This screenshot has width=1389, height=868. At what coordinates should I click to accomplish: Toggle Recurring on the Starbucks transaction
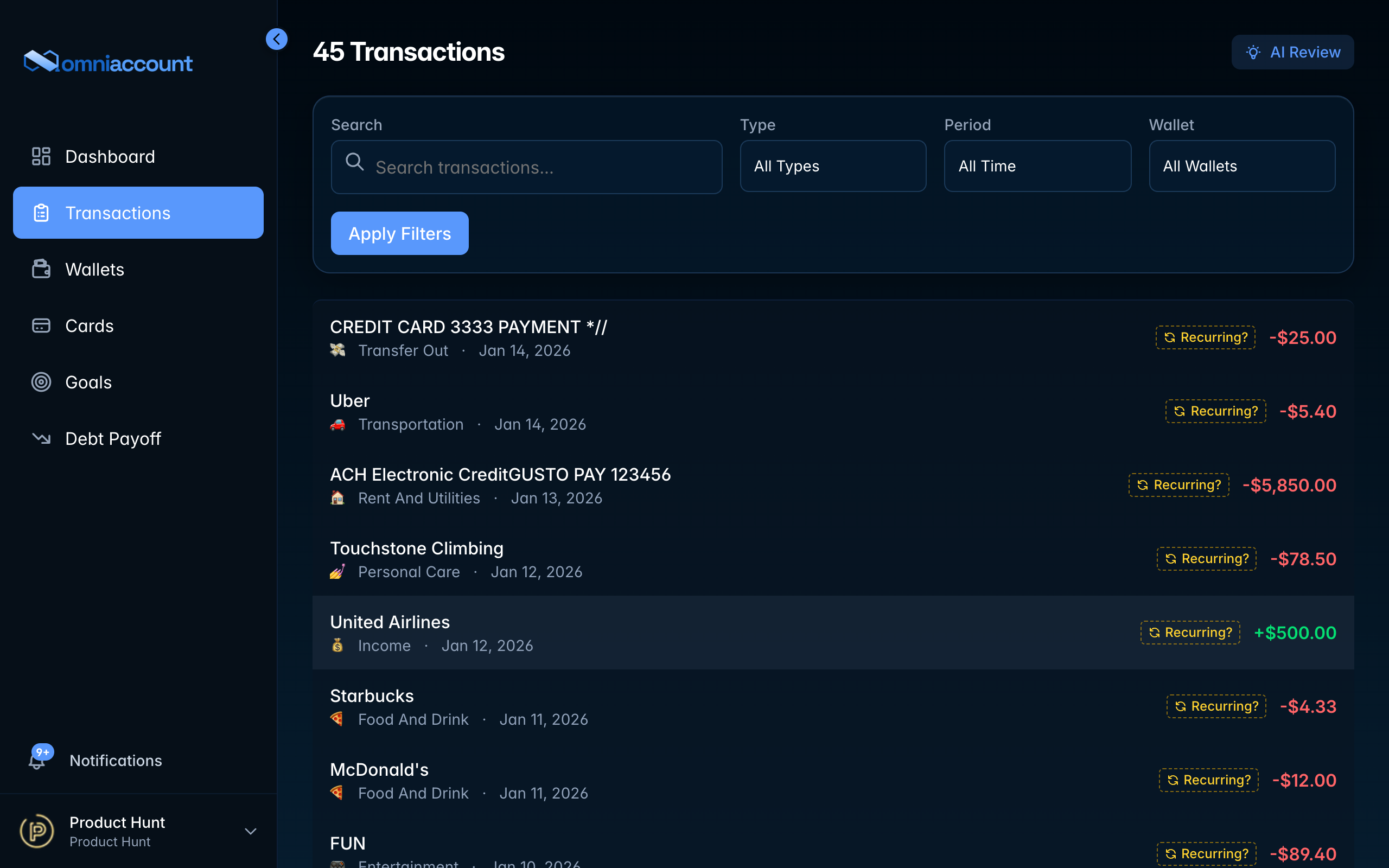click(1216, 706)
